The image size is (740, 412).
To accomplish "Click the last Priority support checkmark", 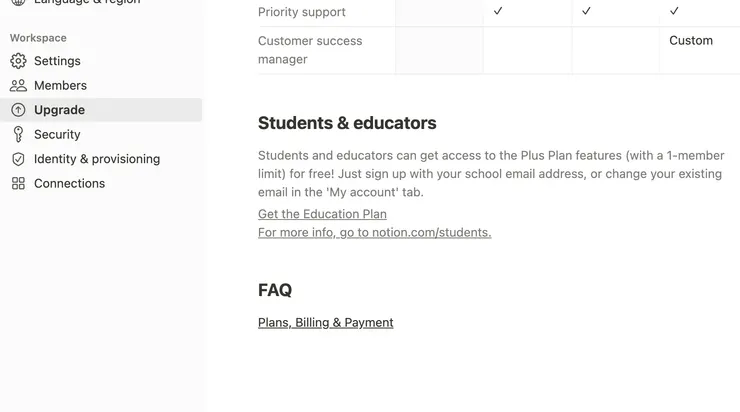I will tap(674, 11).
